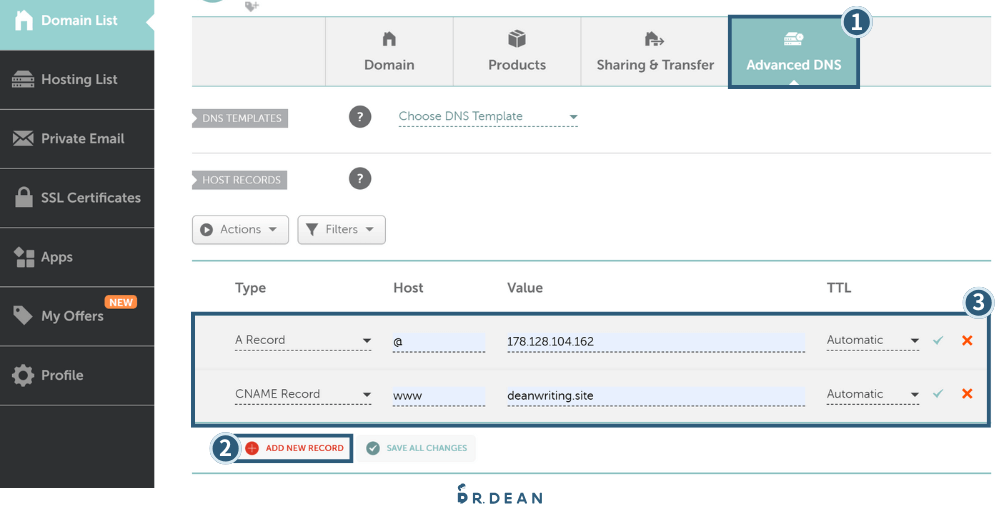
Task: Delete the CNAME Record with red X
Action: click(x=967, y=394)
